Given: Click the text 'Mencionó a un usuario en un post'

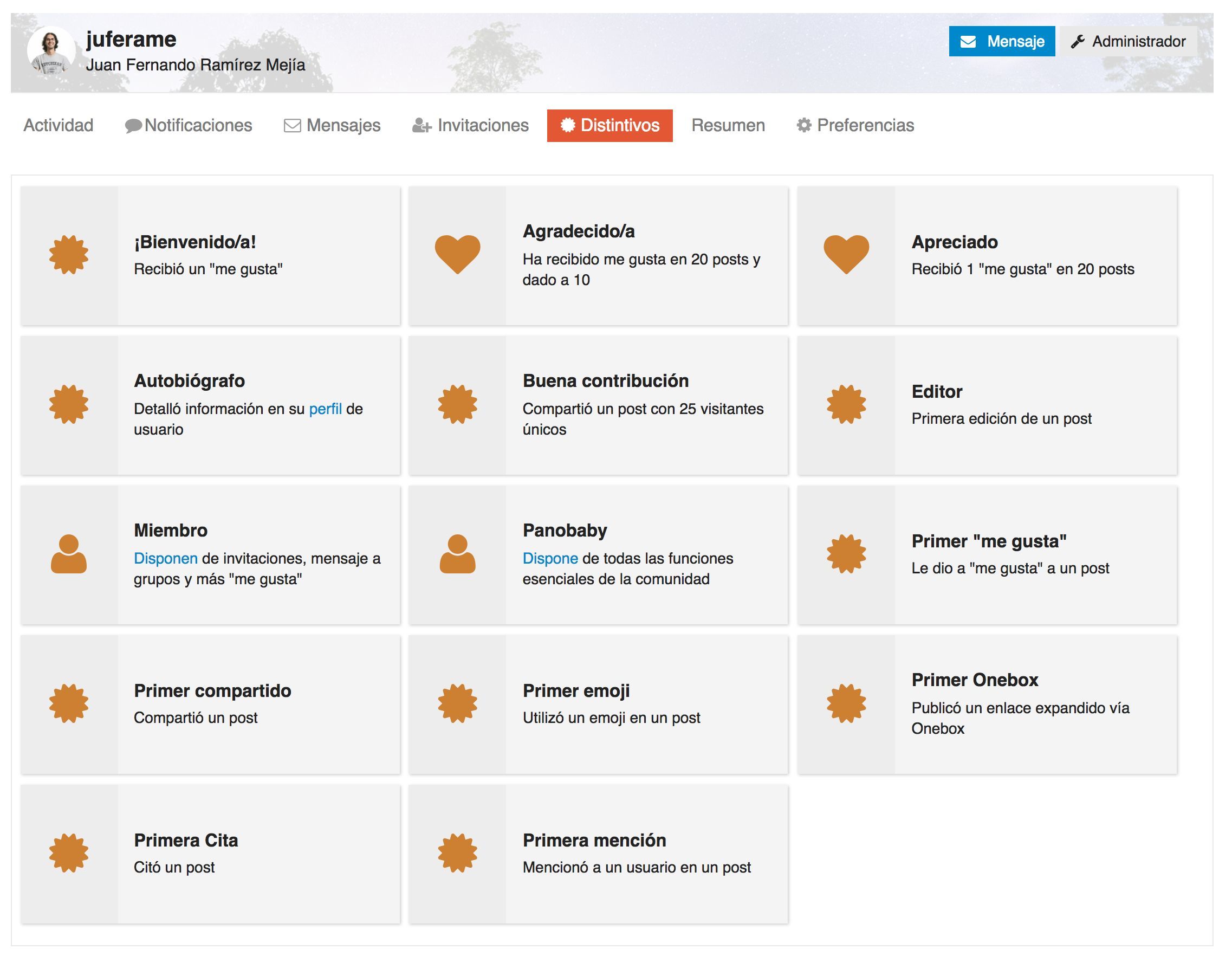Looking at the screenshot, I should click(637, 868).
